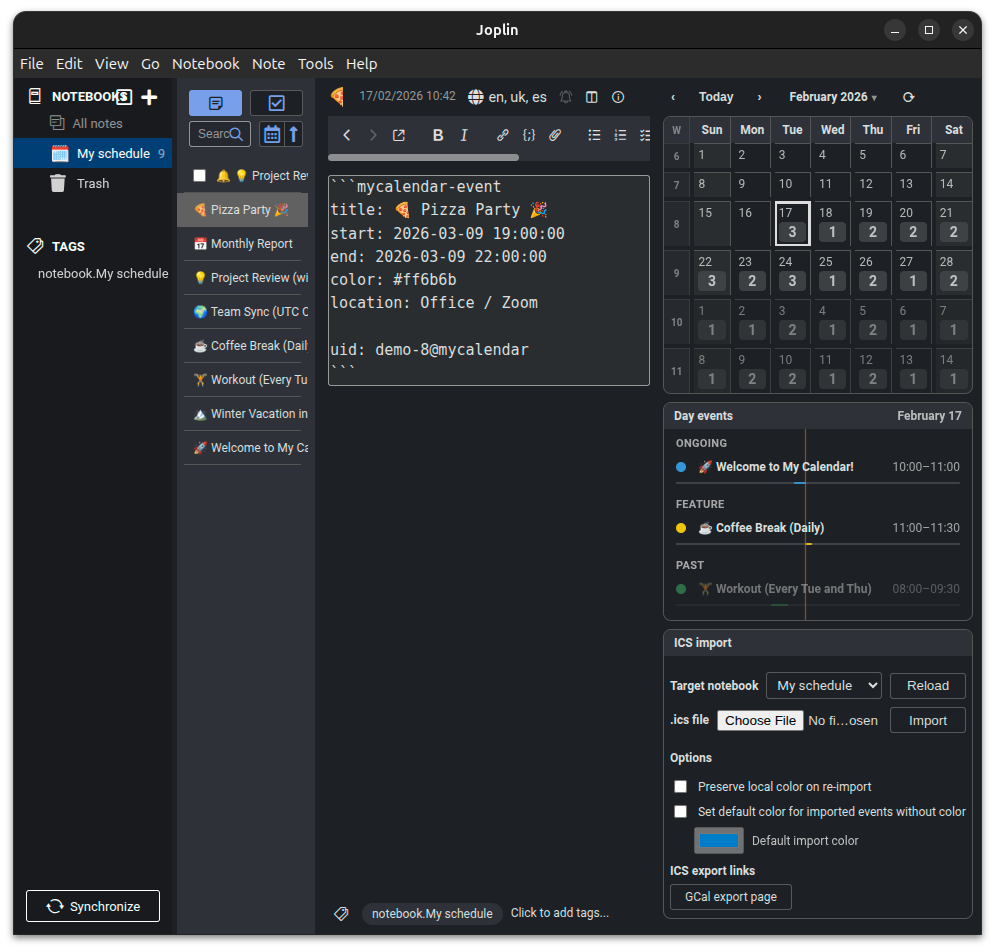Insert a code block
Screen dimensions: 995x951
[529, 134]
